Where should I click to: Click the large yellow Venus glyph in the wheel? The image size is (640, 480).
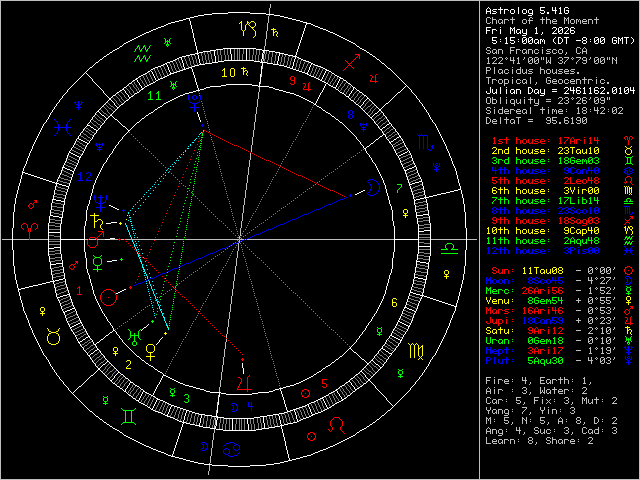[151, 352]
